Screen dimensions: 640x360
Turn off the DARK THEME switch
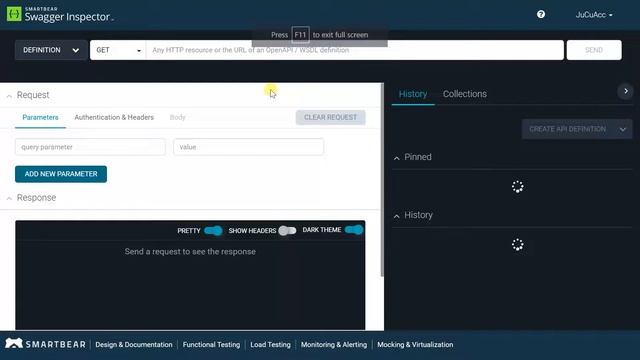[x=353, y=230]
